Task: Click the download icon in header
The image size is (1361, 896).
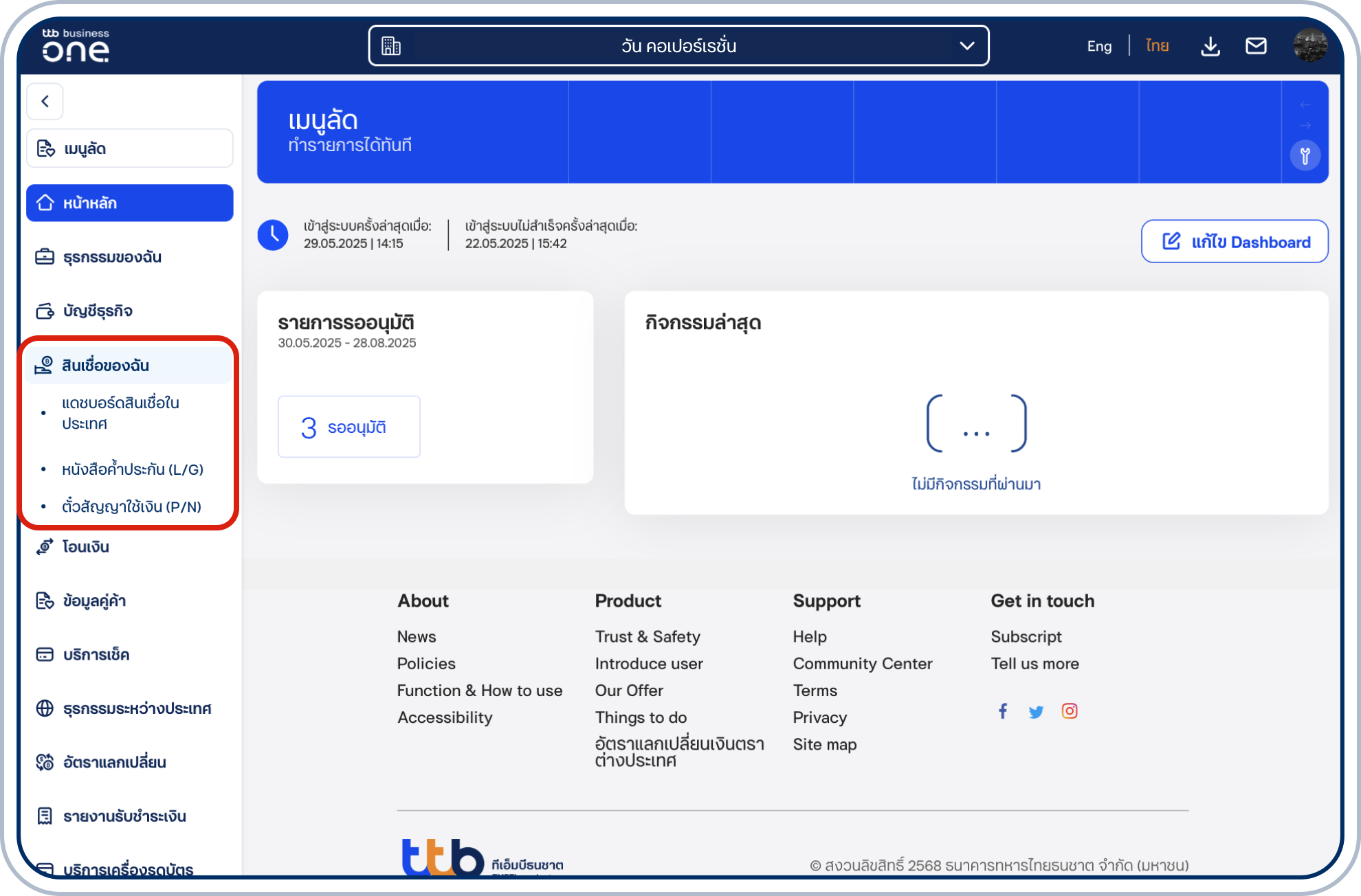Action: (1210, 46)
